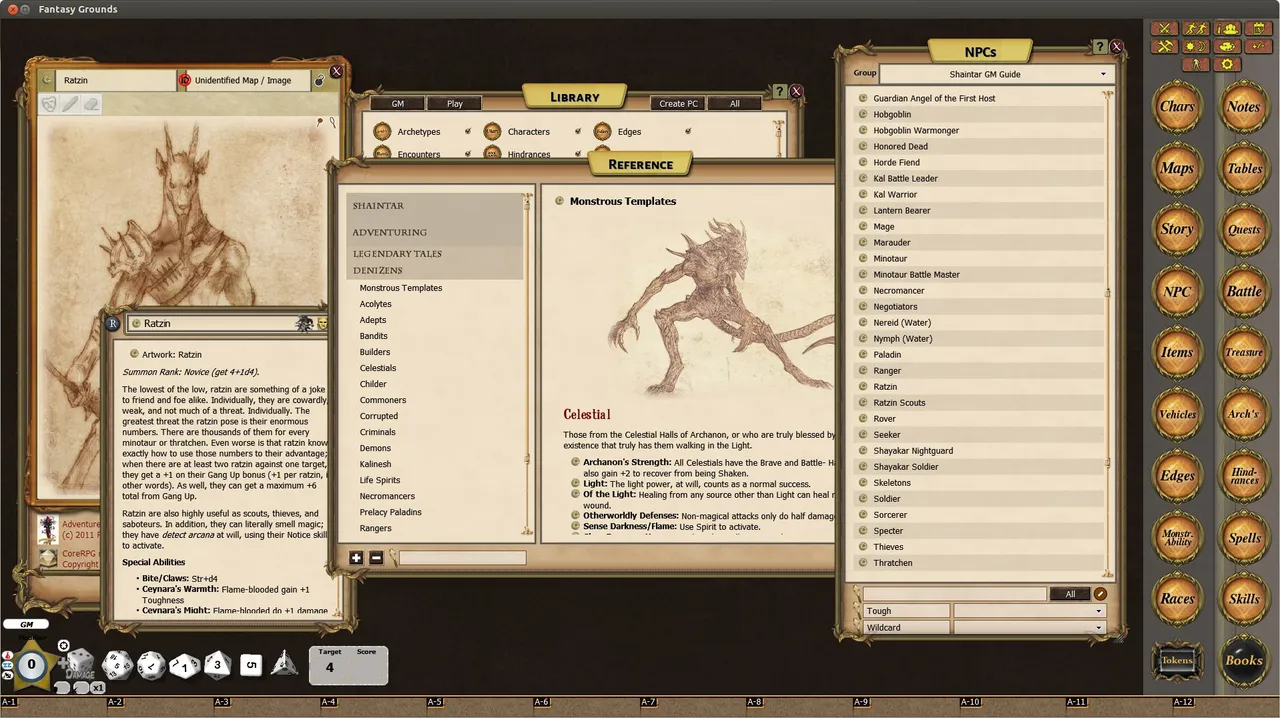Open the Calendar icon in top toolbar
The image size is (1280, 718).
pyautogui.click(x=1258, y=28)
